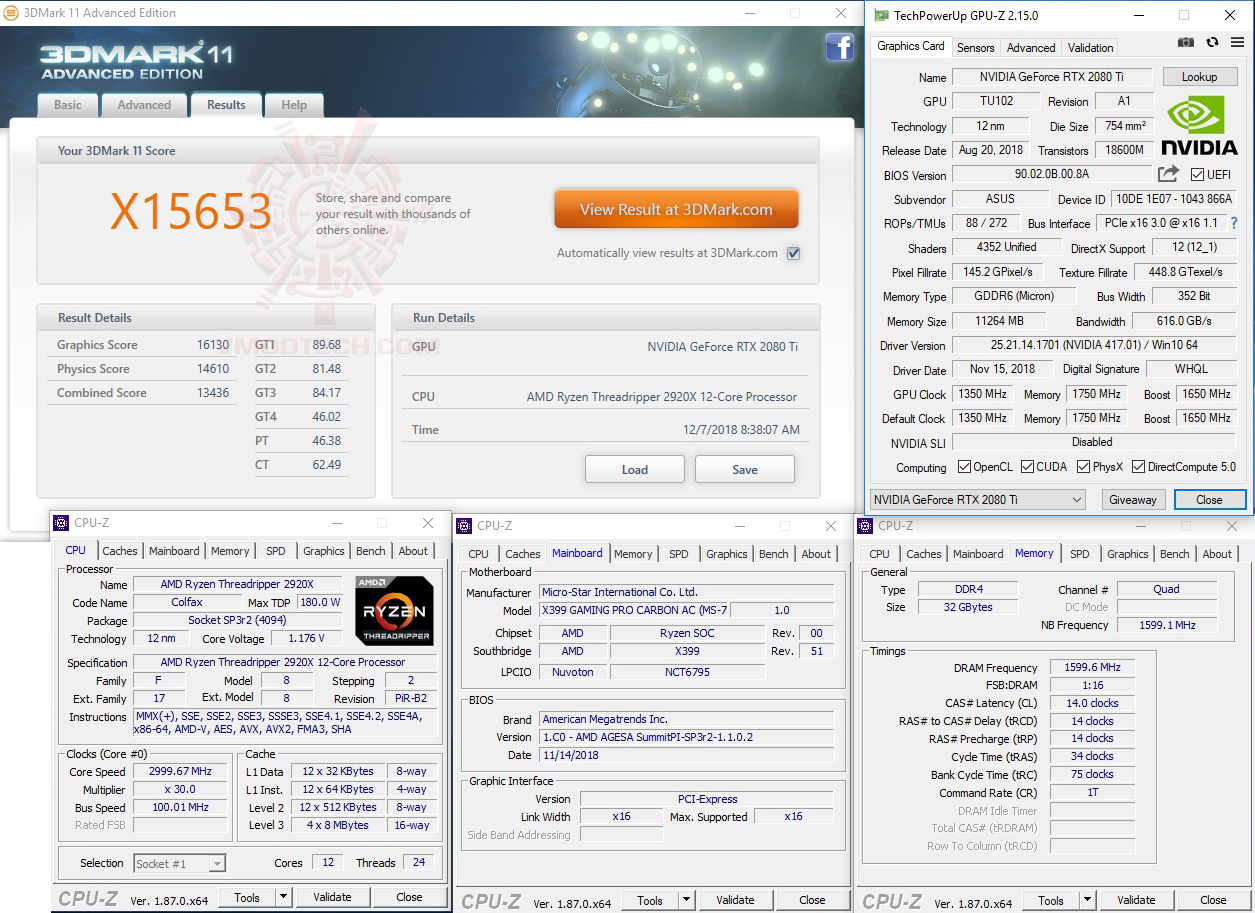The width and height of the screenshot is (1255, 913).
Task: Open the Socket #1 selection dropdown
Action: click(180, 863)
